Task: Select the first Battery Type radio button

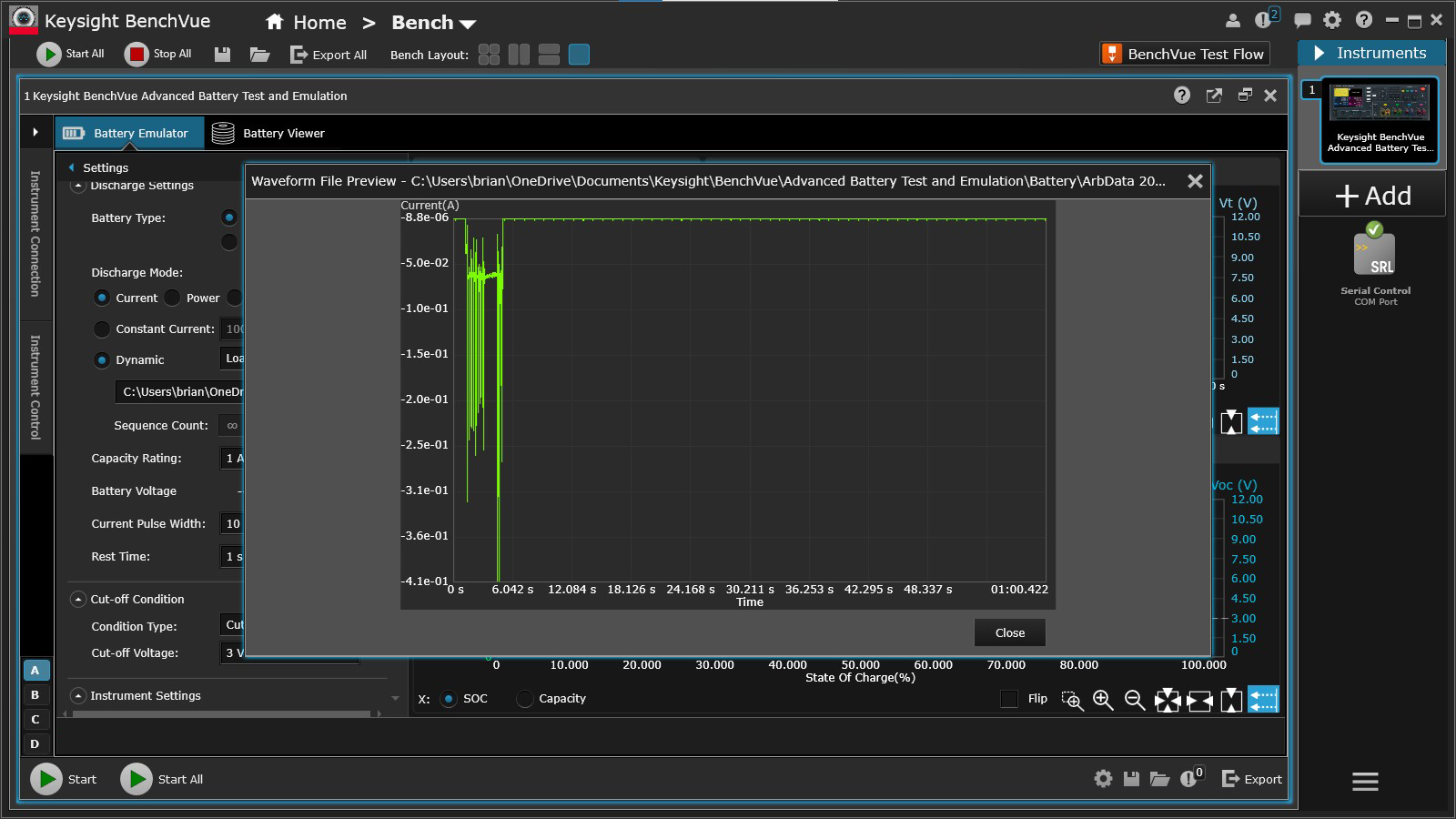Action: pos(229,217)
